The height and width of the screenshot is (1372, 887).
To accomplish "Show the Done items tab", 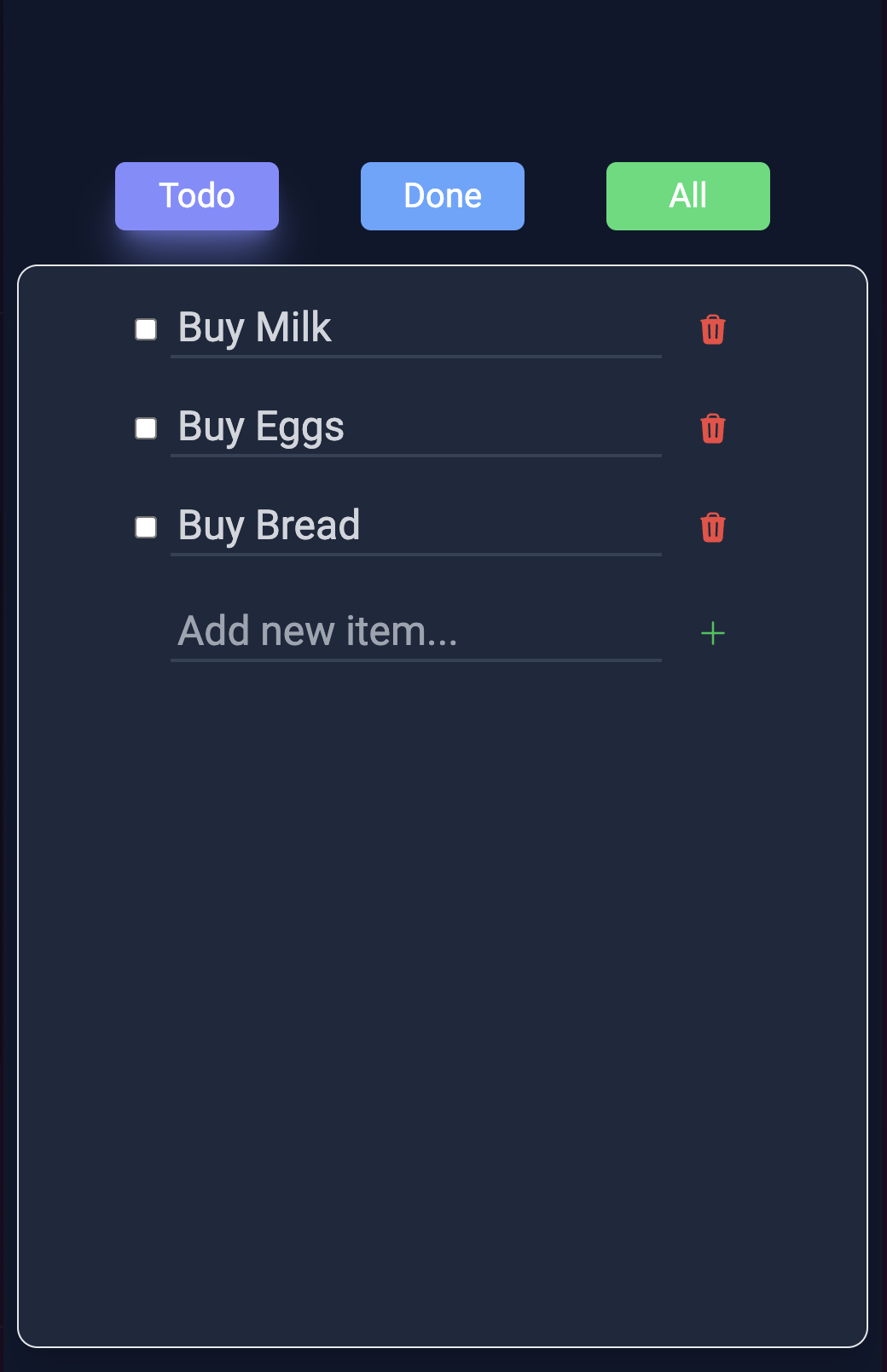I will 443,196.
